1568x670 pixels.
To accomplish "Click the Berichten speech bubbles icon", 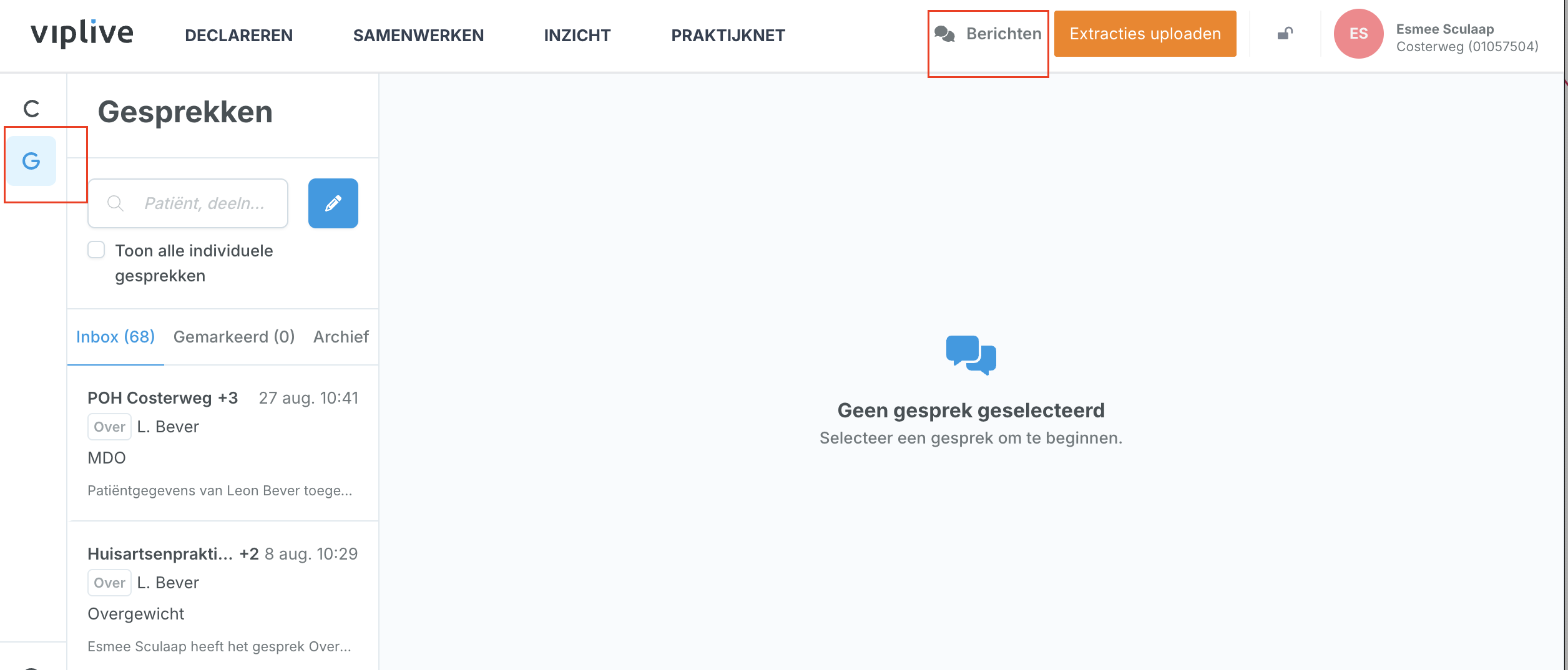I will [944, 34].
